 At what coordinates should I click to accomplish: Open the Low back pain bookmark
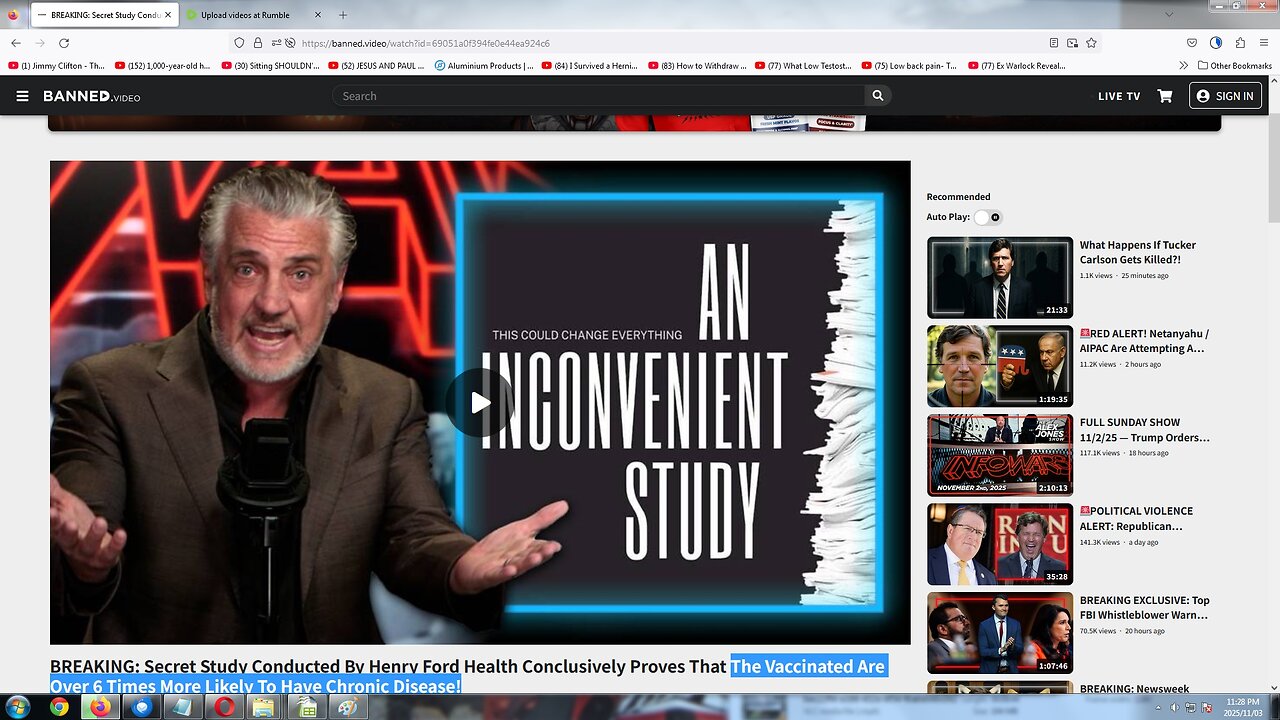[911, 66]
